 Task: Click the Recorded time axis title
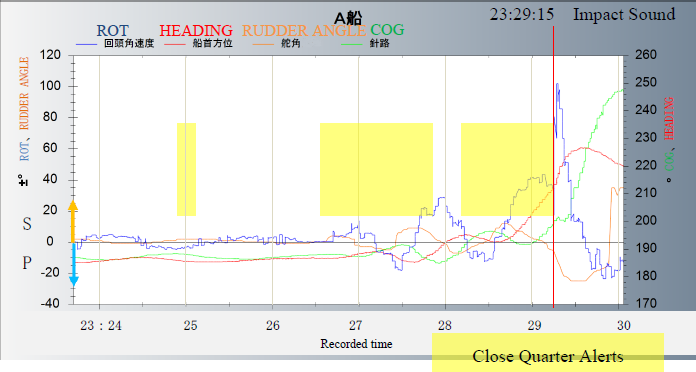pyautogui.click(x=356, y=344)
